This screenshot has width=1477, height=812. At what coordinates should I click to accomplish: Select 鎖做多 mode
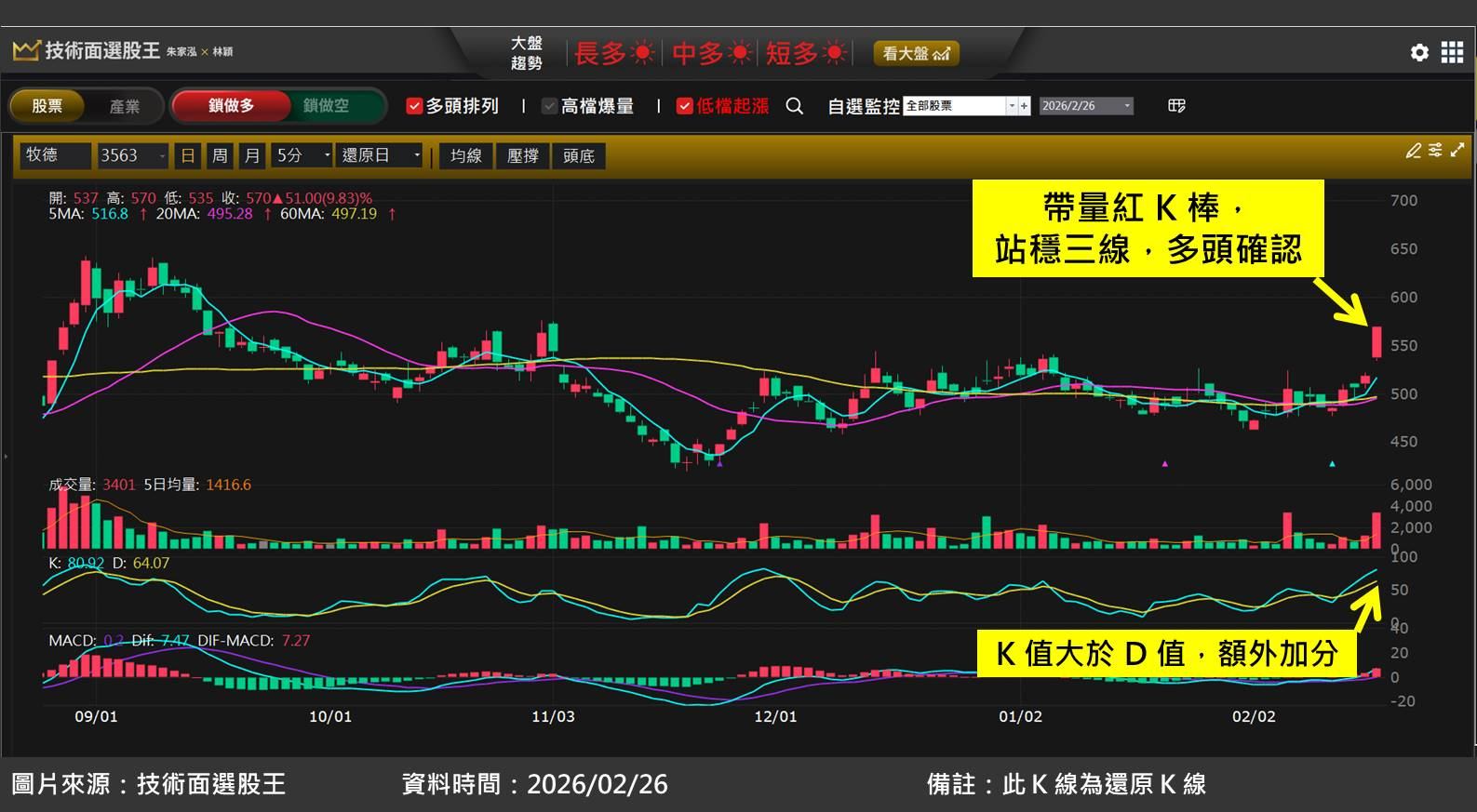pyautogui.click(x=231, y=106)
